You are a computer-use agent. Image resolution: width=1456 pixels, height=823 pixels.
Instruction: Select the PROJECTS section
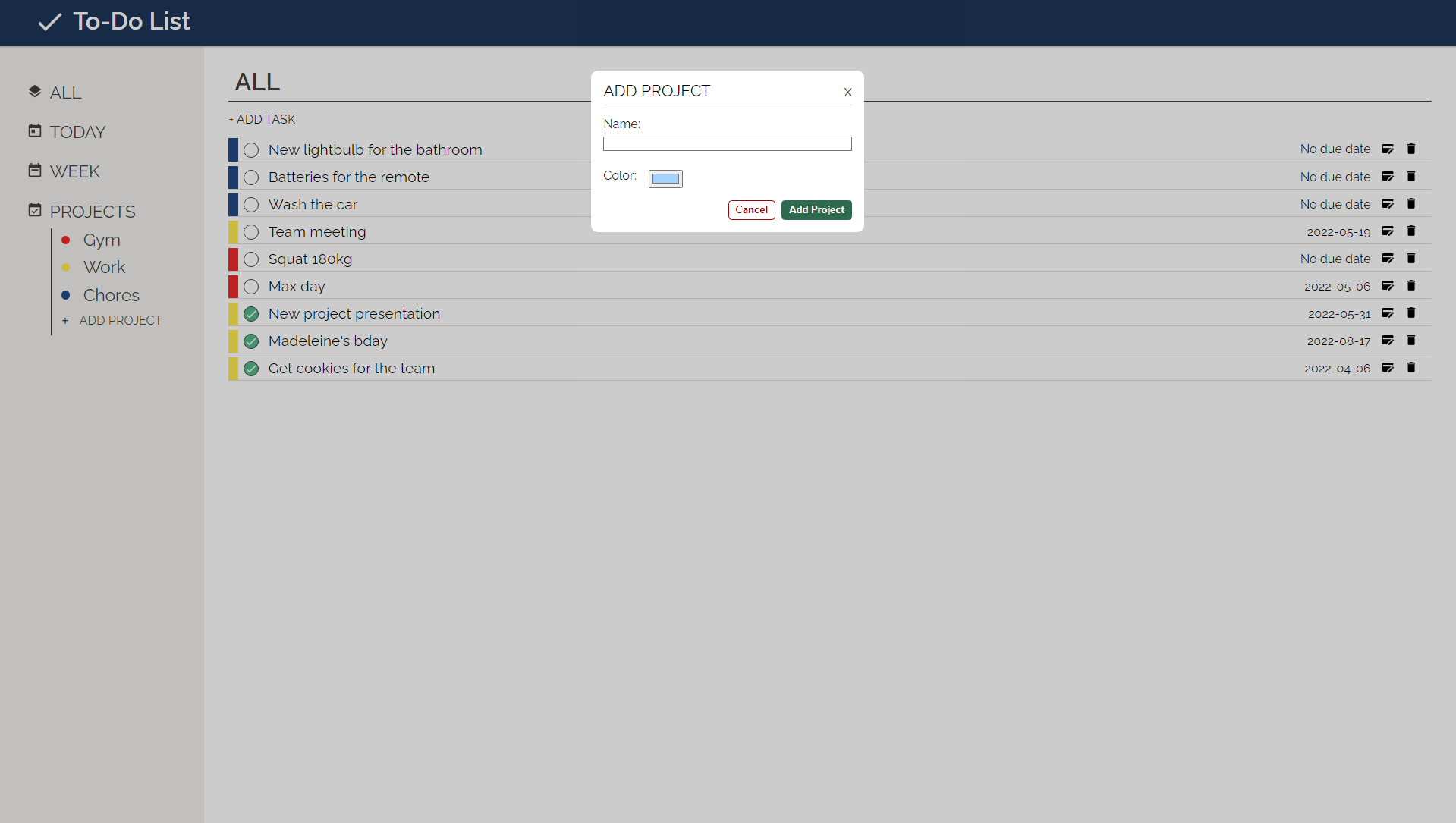[x=93, y=212]
